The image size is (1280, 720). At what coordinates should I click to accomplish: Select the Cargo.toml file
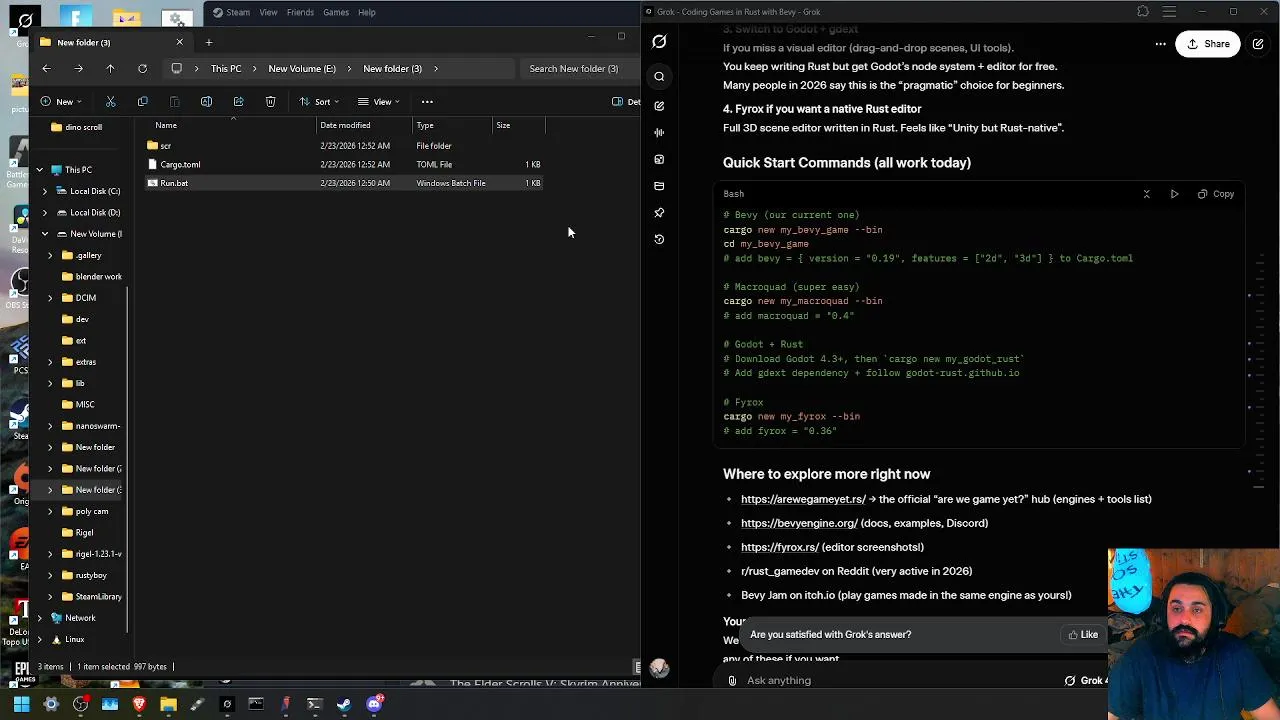tap(180, 165)
